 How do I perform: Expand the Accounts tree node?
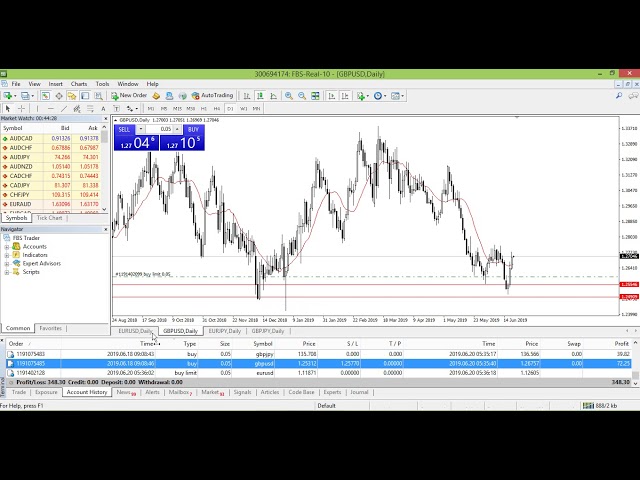point(7,246)
